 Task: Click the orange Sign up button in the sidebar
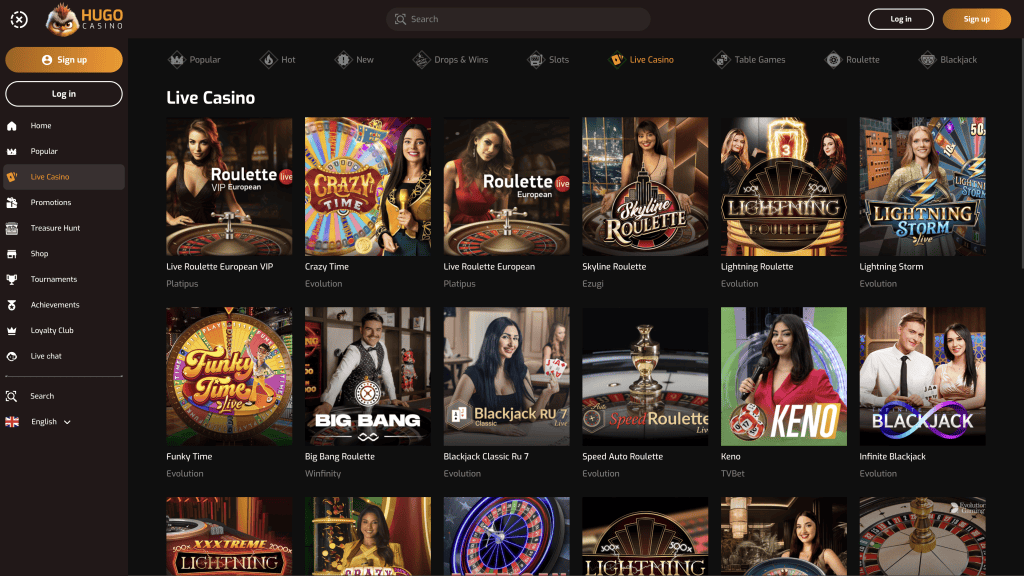(64, 59)
